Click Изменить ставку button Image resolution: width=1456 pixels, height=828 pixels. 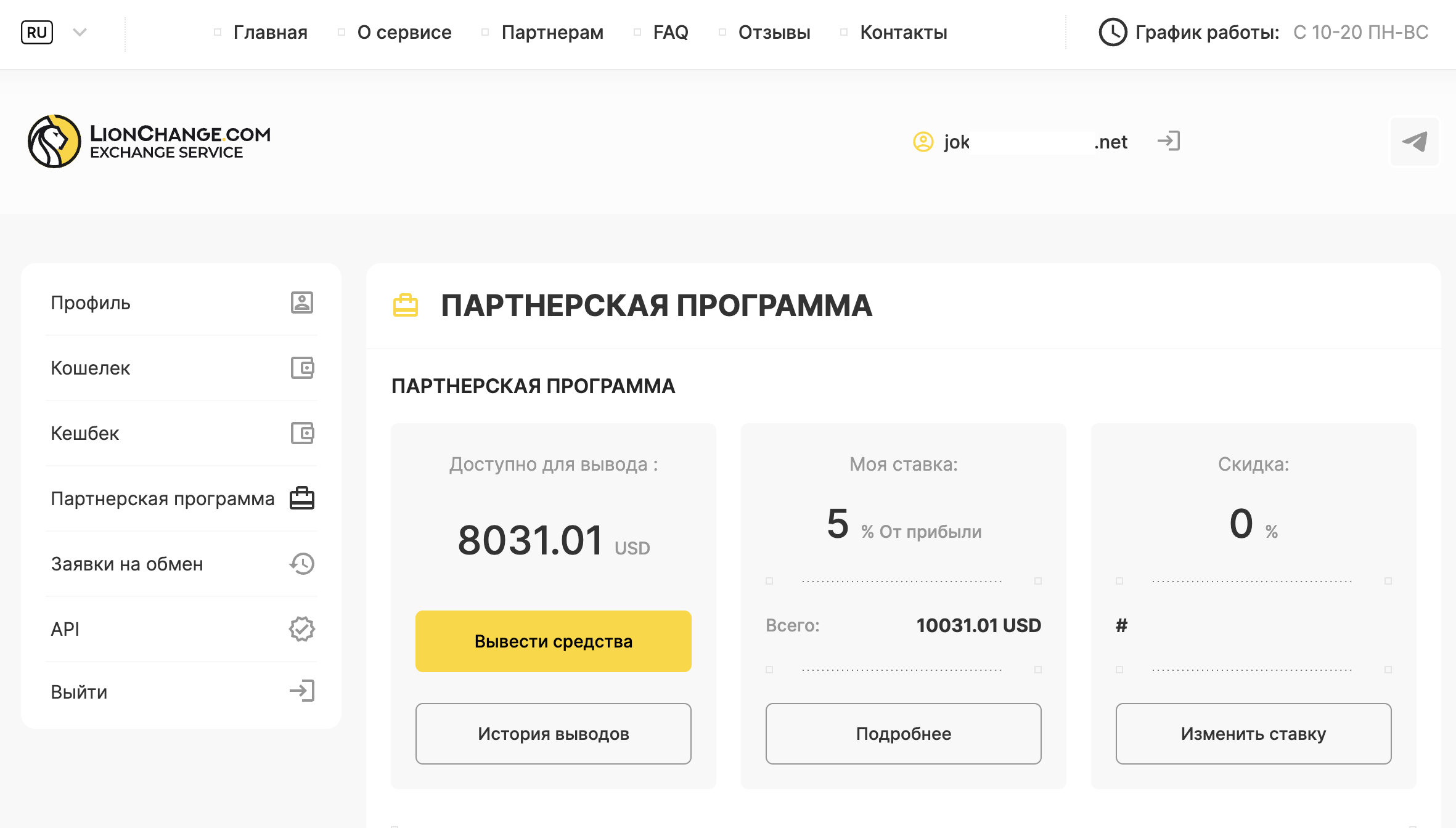click(x=1253, y=734)
